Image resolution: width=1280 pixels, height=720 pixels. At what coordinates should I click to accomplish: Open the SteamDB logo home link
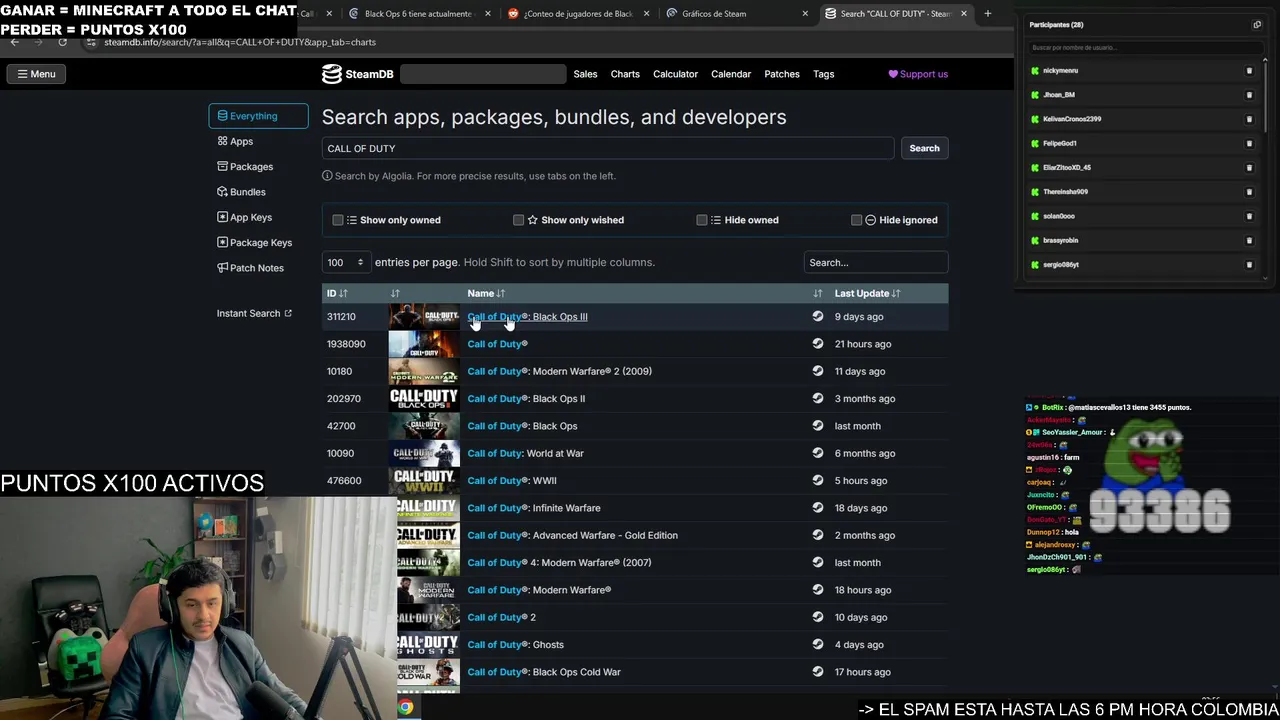click(357, 74)
